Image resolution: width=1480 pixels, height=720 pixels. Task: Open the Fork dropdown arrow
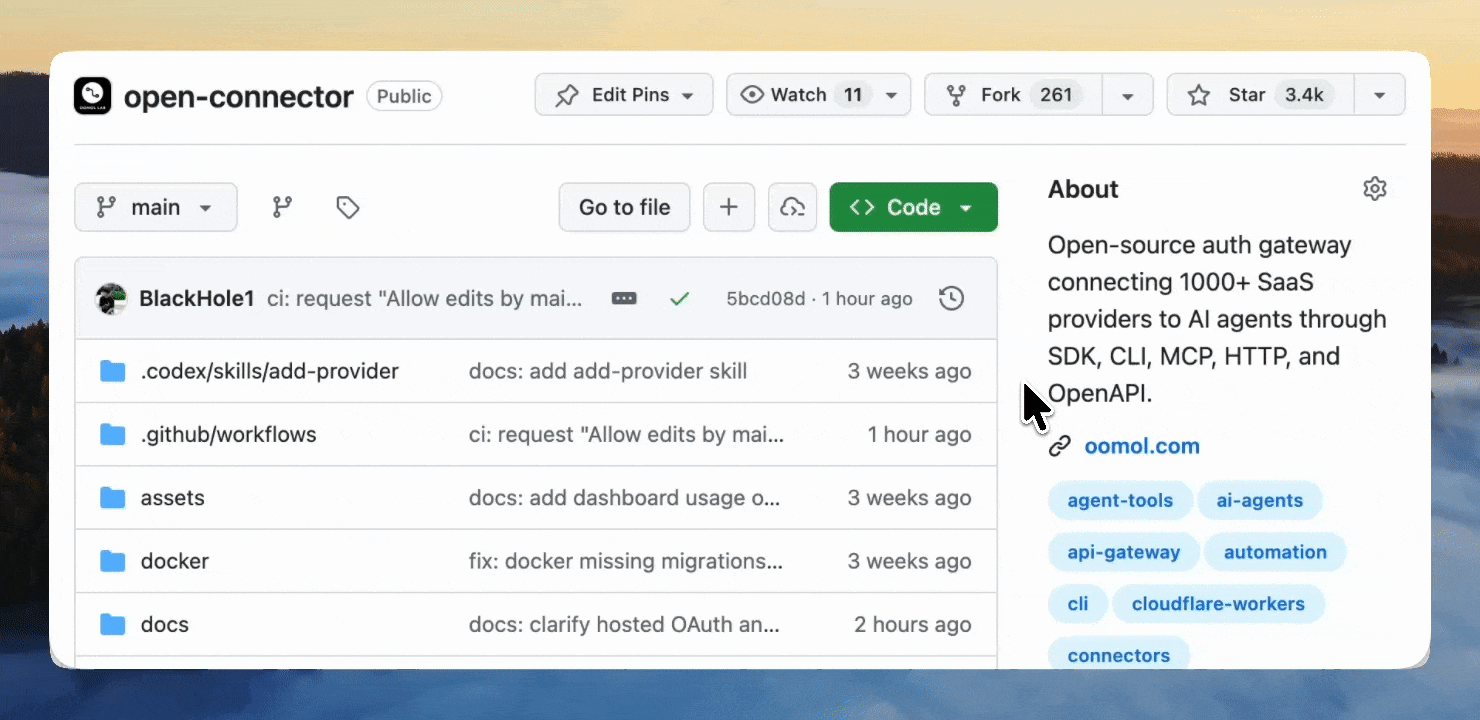coord(1128,95)
